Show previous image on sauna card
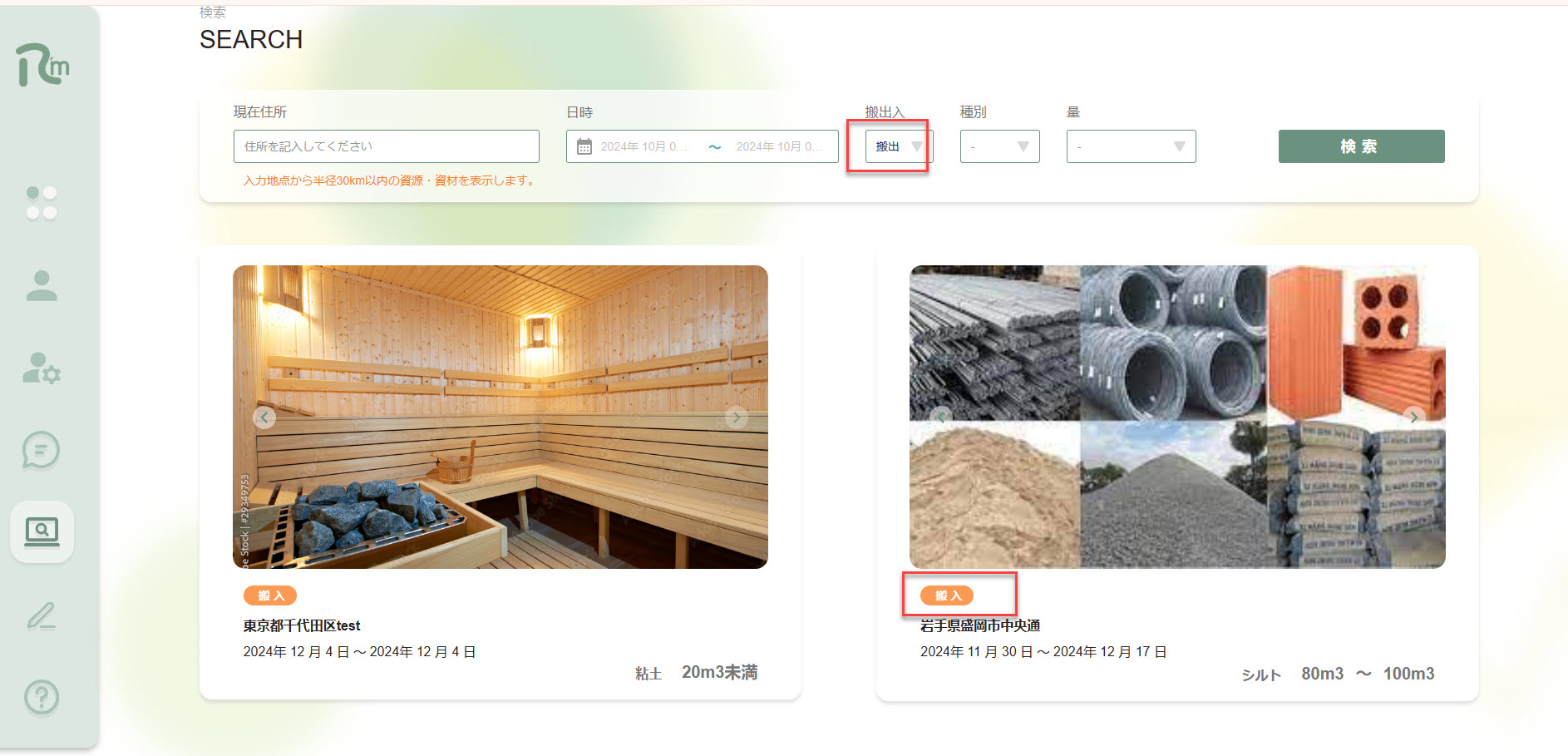1568x756 pixels. 264,418
